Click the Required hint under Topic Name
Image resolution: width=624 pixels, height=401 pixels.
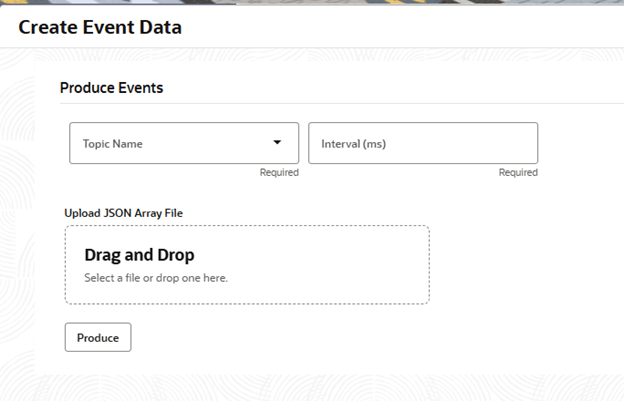(279, 172)
